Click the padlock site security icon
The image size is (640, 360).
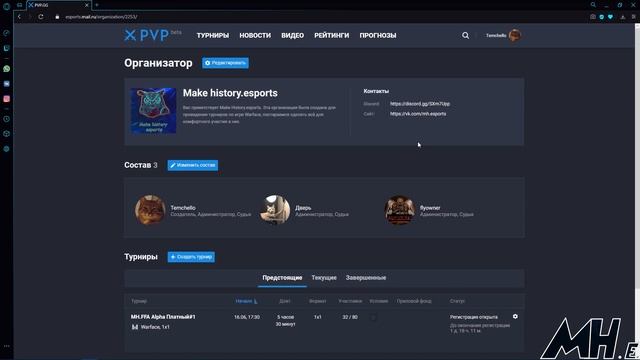point(57,17)
